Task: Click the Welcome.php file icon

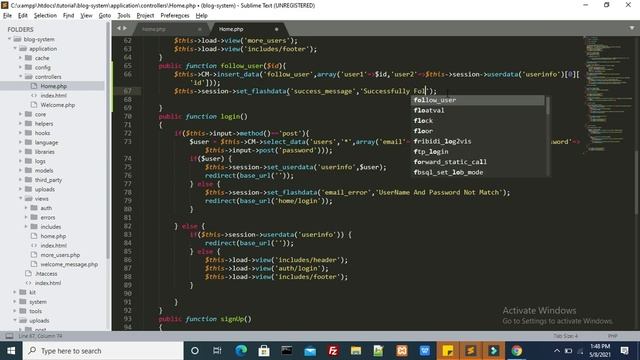Action: coord(34,105)
